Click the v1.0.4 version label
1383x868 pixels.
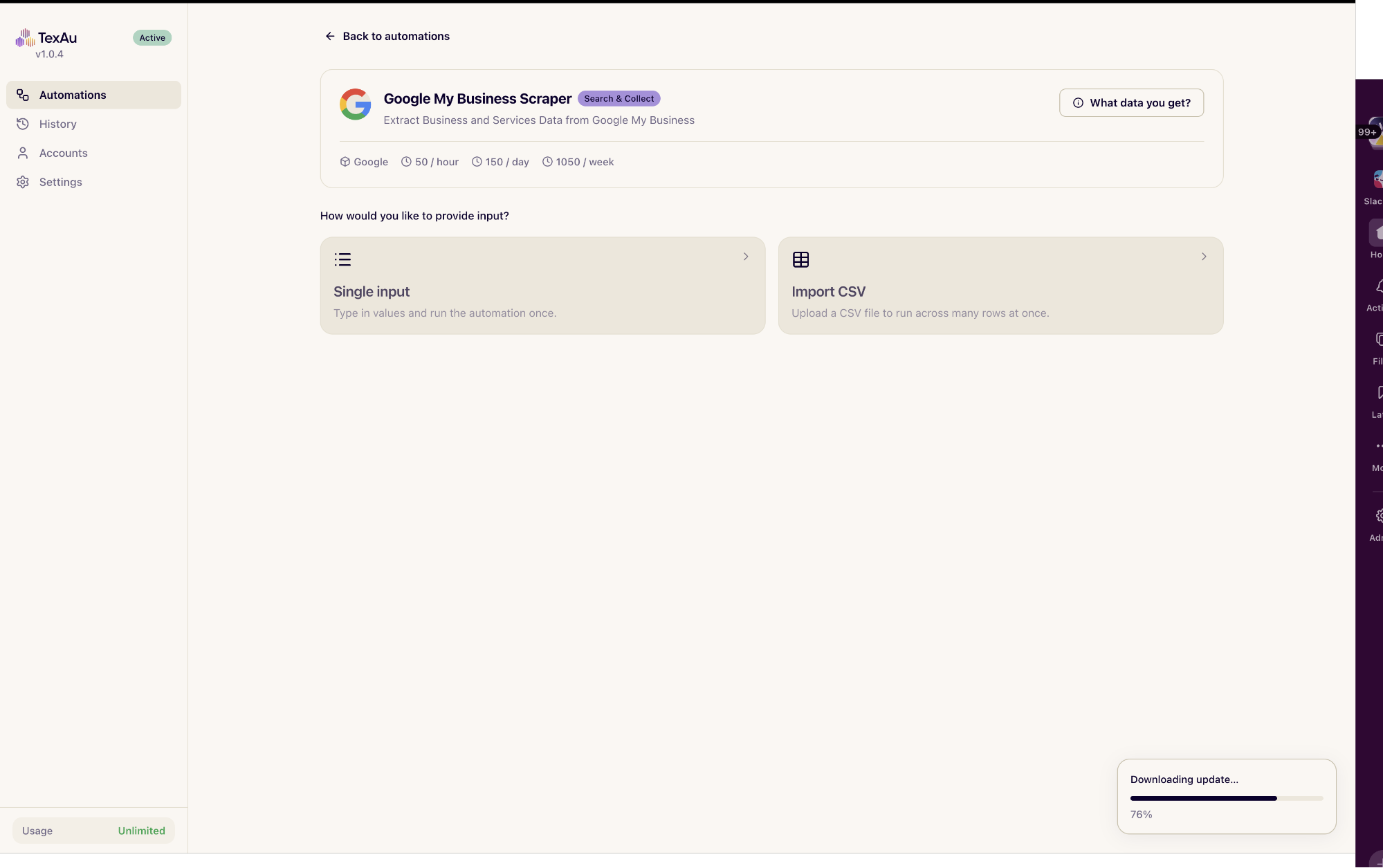[50, 54]
